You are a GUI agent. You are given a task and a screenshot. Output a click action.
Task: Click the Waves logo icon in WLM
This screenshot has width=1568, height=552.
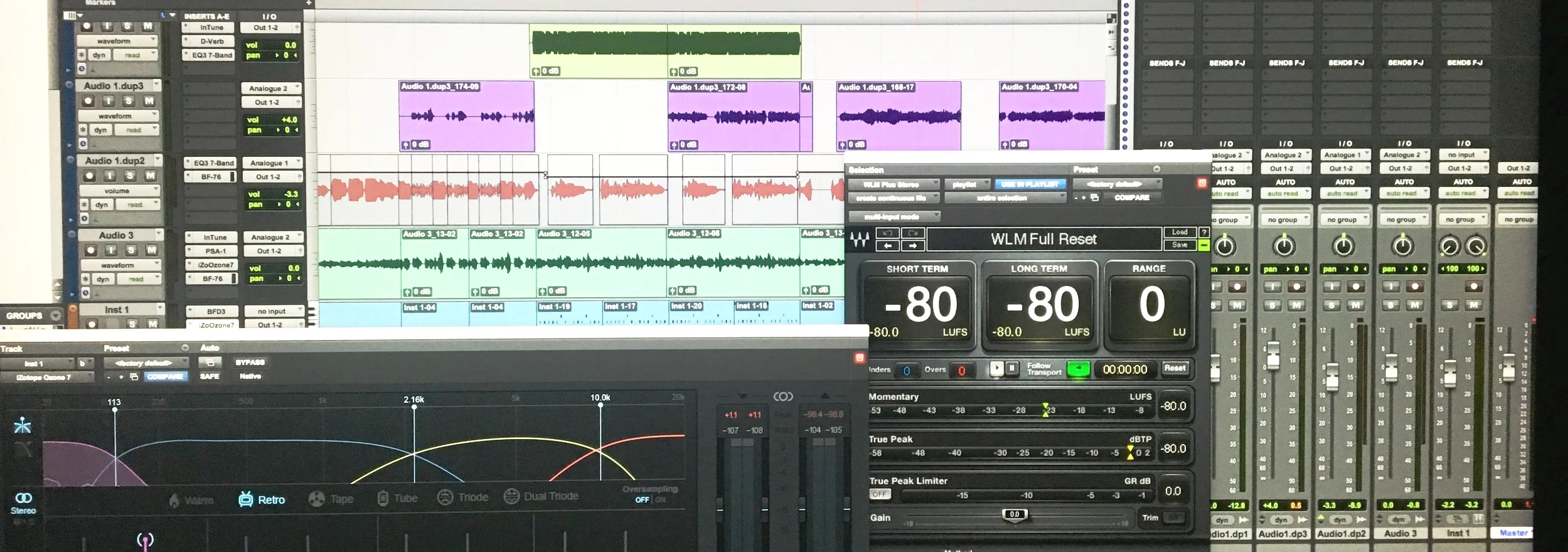(x=860, y=239)
